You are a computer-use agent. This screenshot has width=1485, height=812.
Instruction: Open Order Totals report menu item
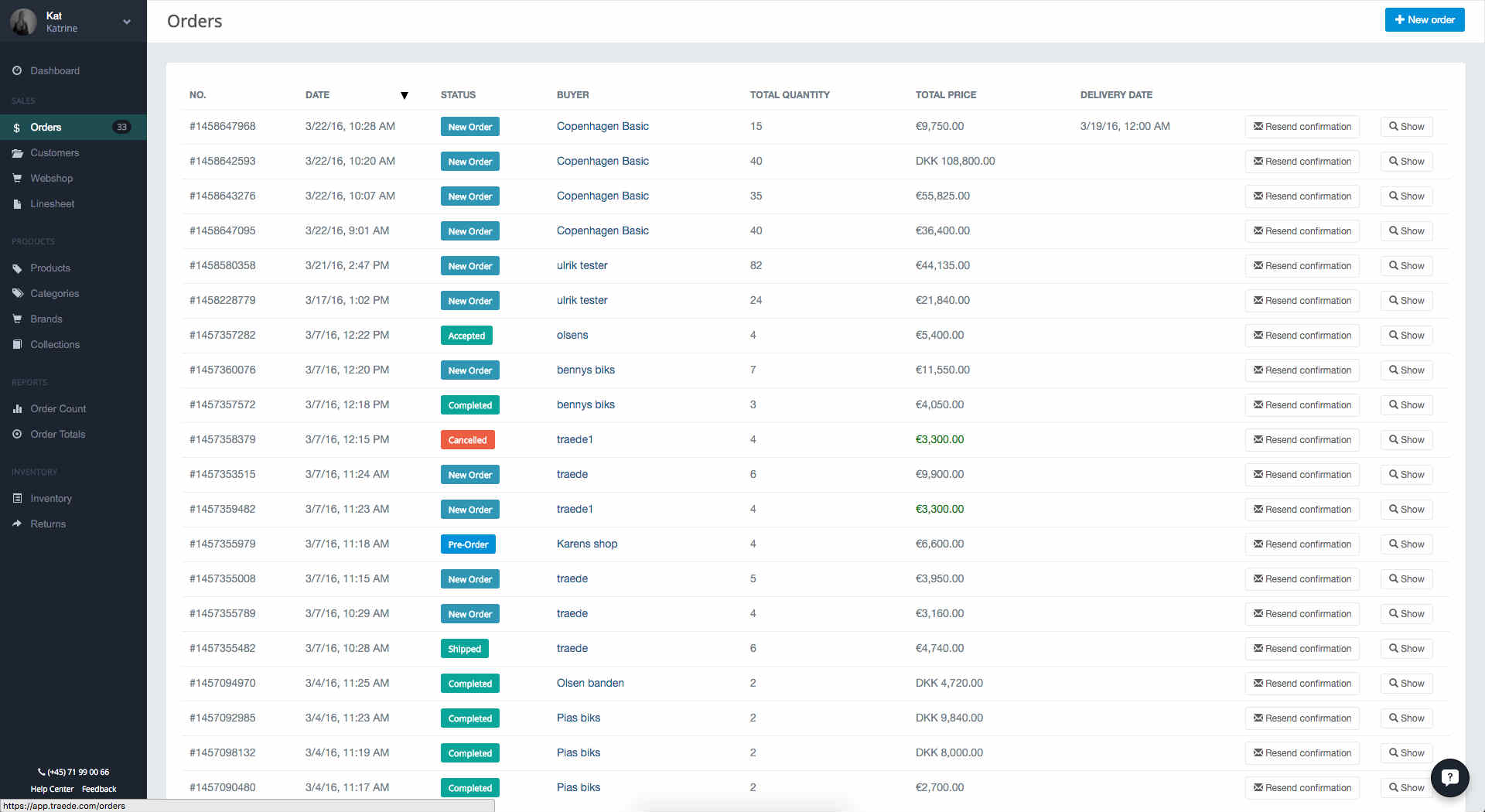pos(57,435)
